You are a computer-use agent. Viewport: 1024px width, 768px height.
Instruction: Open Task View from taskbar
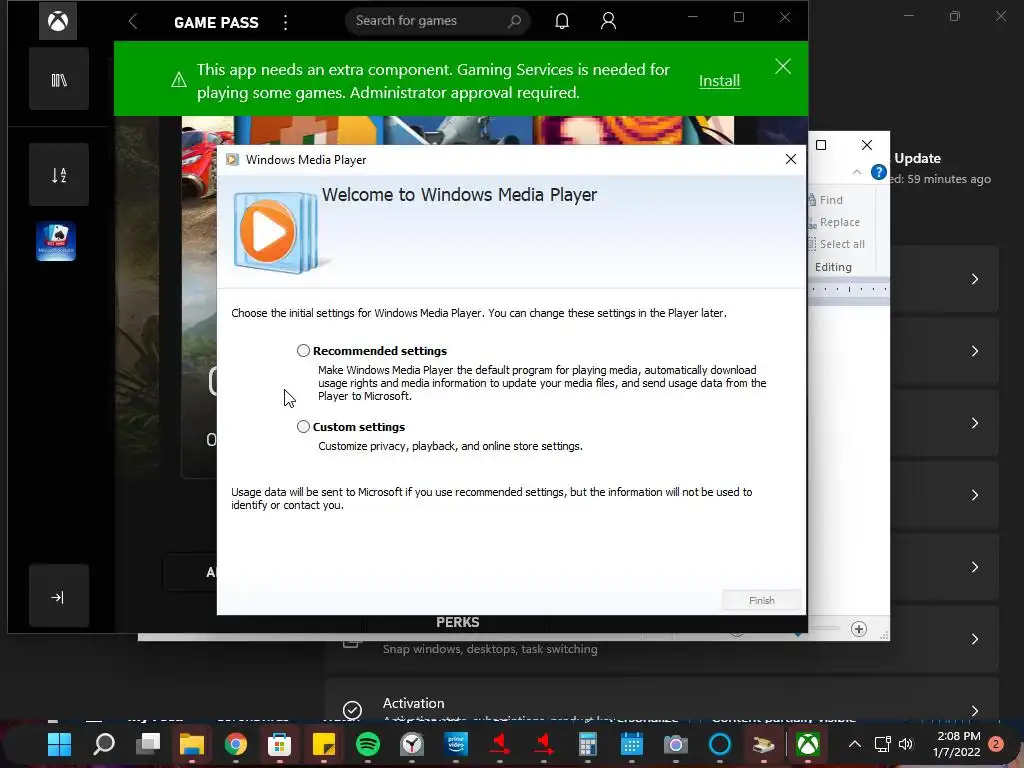(x=148, y=744)
